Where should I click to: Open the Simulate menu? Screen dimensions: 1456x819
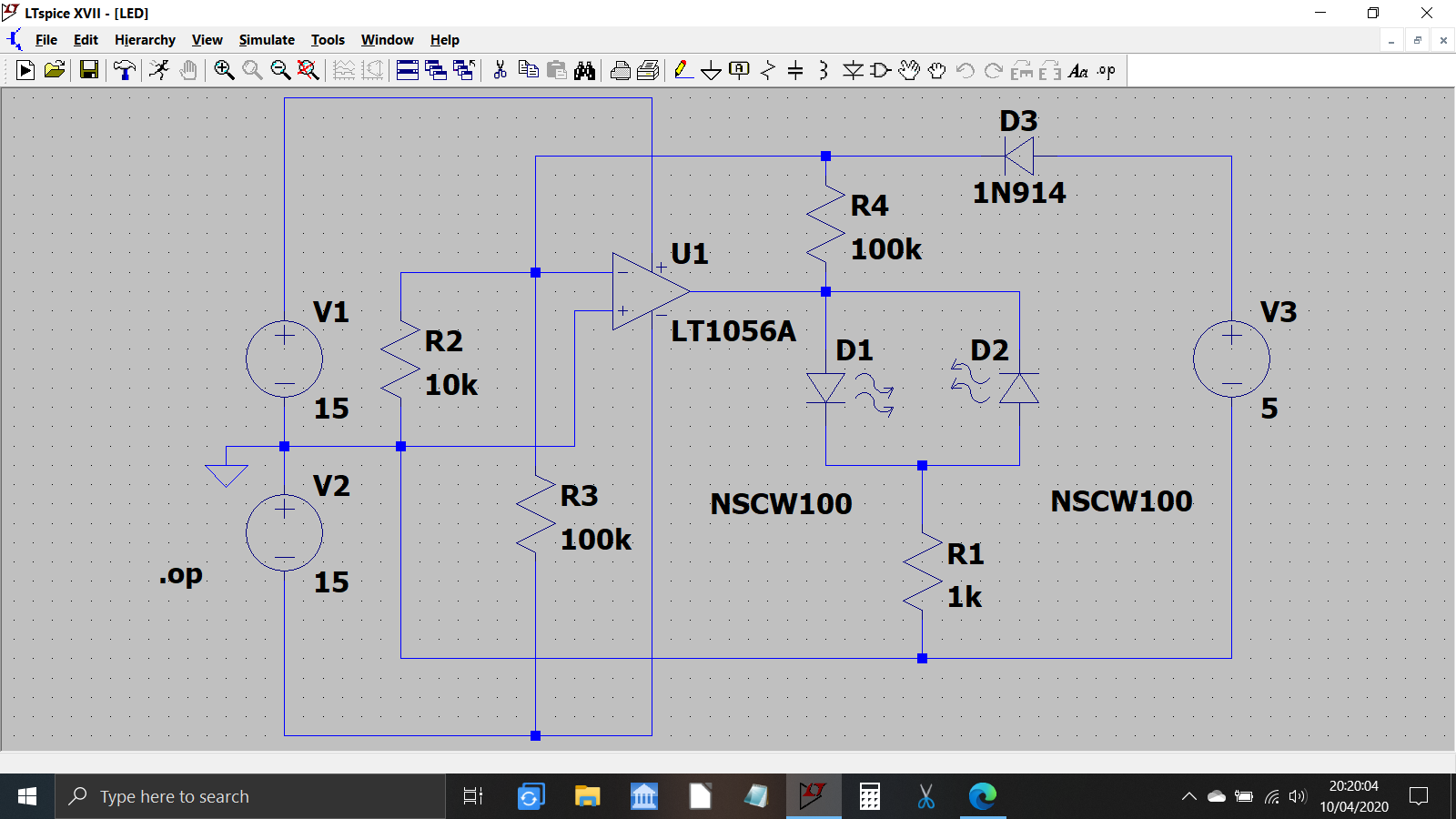267,40
